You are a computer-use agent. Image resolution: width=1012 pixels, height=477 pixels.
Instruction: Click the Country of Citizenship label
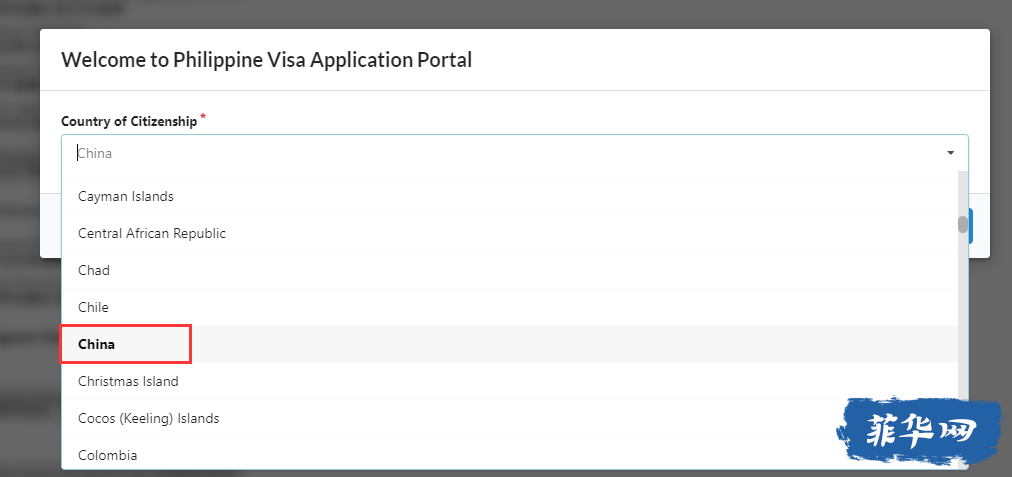point(129,121)
